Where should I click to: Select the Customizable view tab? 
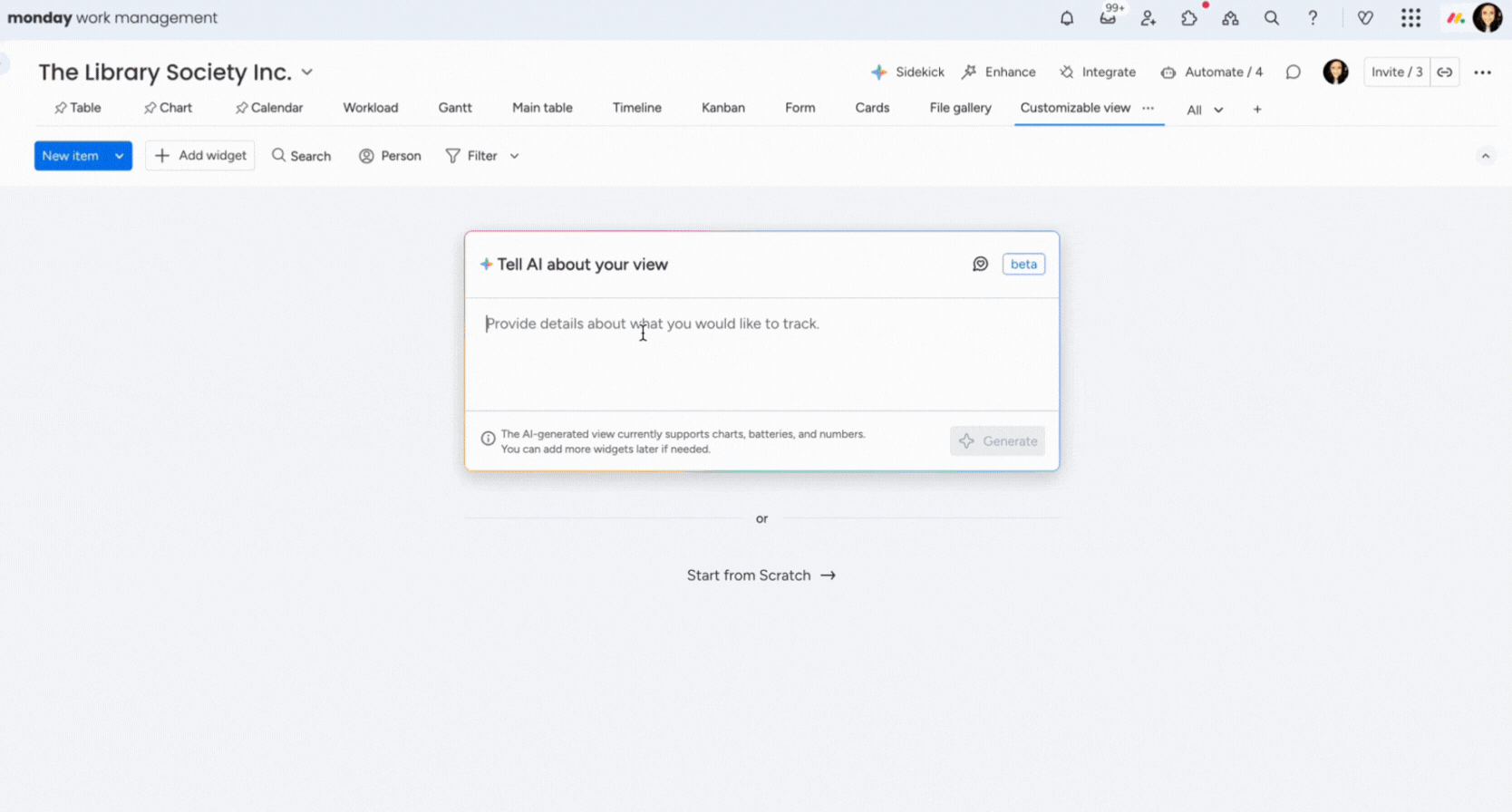[x=1075, y=108]
